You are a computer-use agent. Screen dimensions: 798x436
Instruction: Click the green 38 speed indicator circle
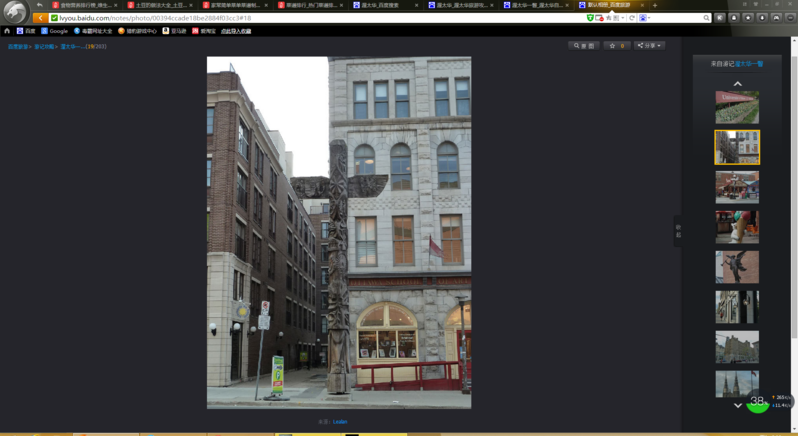click(x=757, y=401)
